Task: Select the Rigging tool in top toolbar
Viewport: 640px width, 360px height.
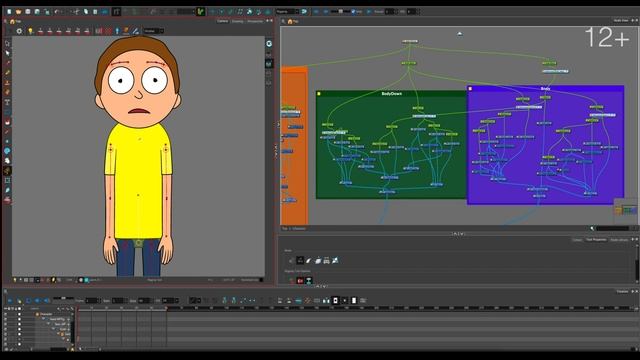Action: coord(116,12)
